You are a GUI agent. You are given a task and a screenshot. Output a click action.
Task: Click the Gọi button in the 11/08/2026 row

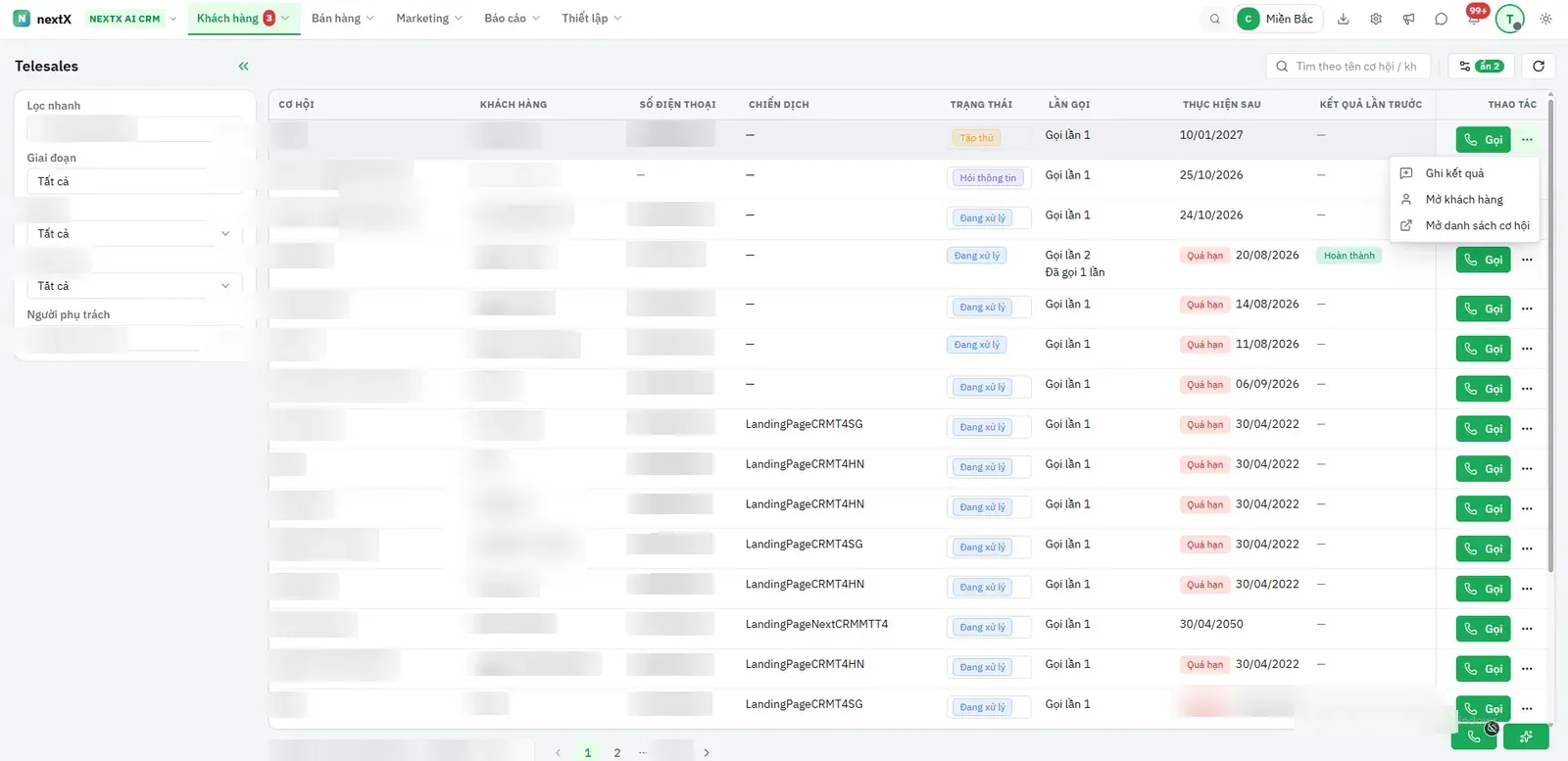tap(1483, 349)
